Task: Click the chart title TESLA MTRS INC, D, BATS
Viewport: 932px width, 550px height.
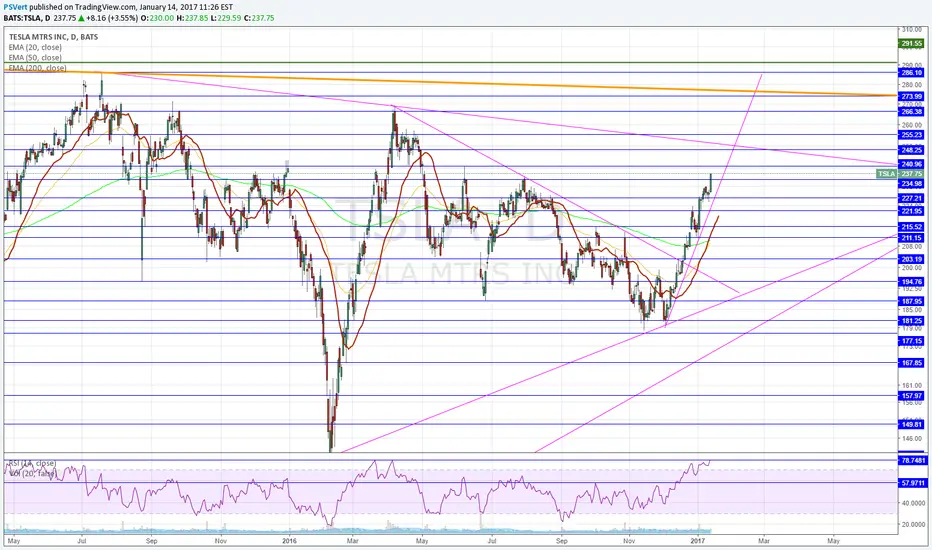Action: click(53, 37)
